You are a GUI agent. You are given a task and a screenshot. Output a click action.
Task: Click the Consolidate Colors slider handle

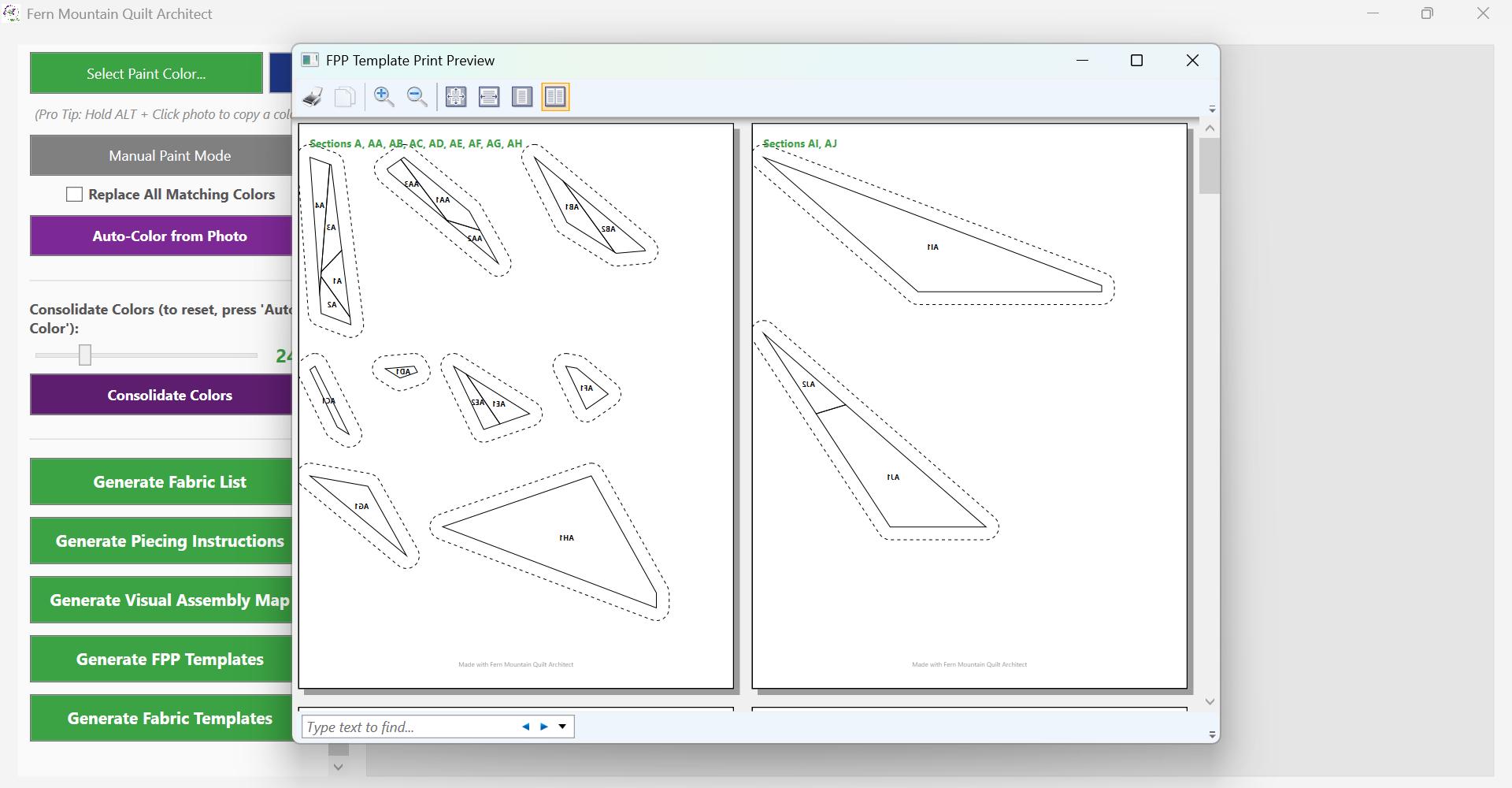coord(85,355)
